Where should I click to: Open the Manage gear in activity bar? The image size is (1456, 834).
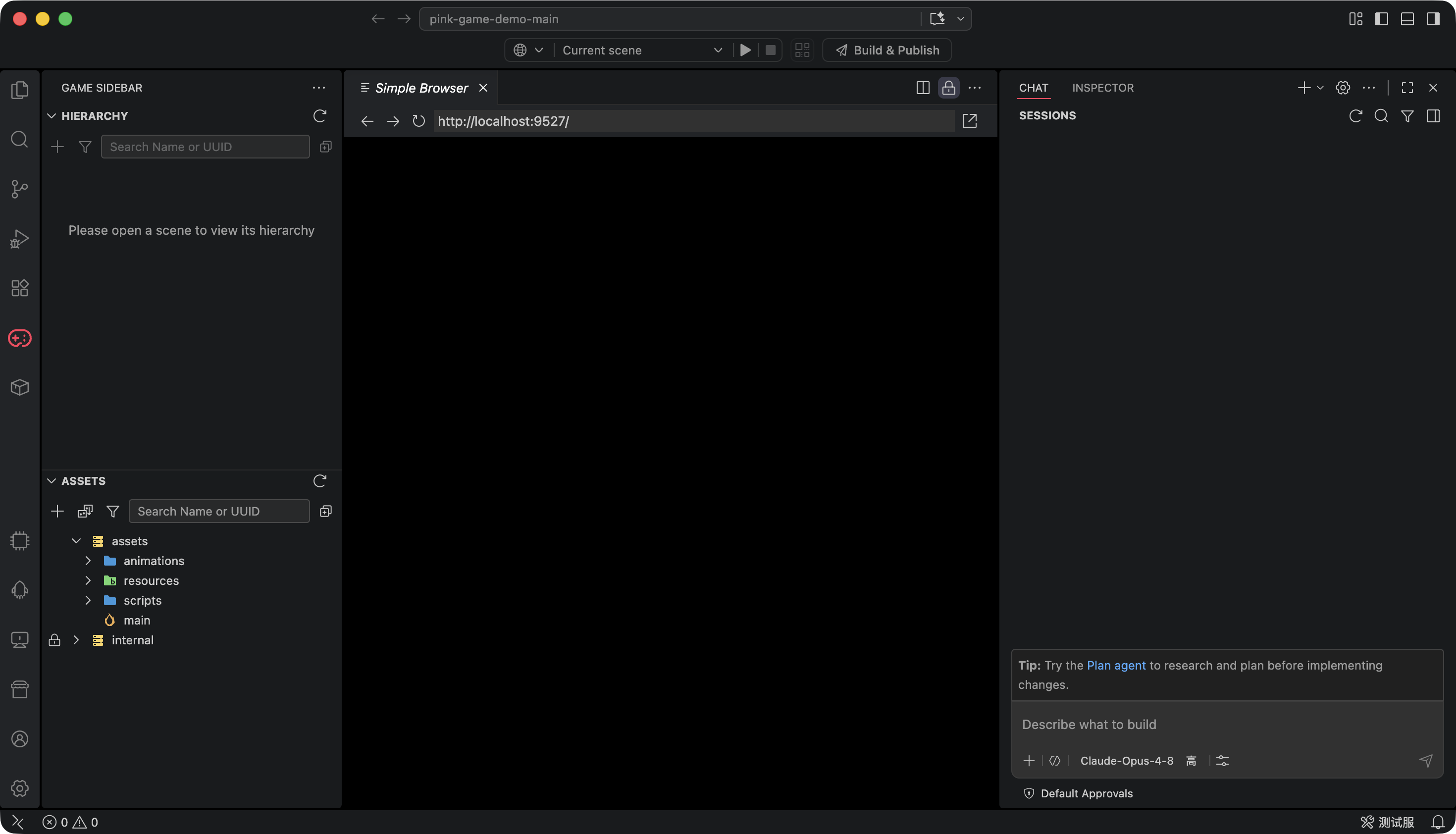[x=19, y=788]
